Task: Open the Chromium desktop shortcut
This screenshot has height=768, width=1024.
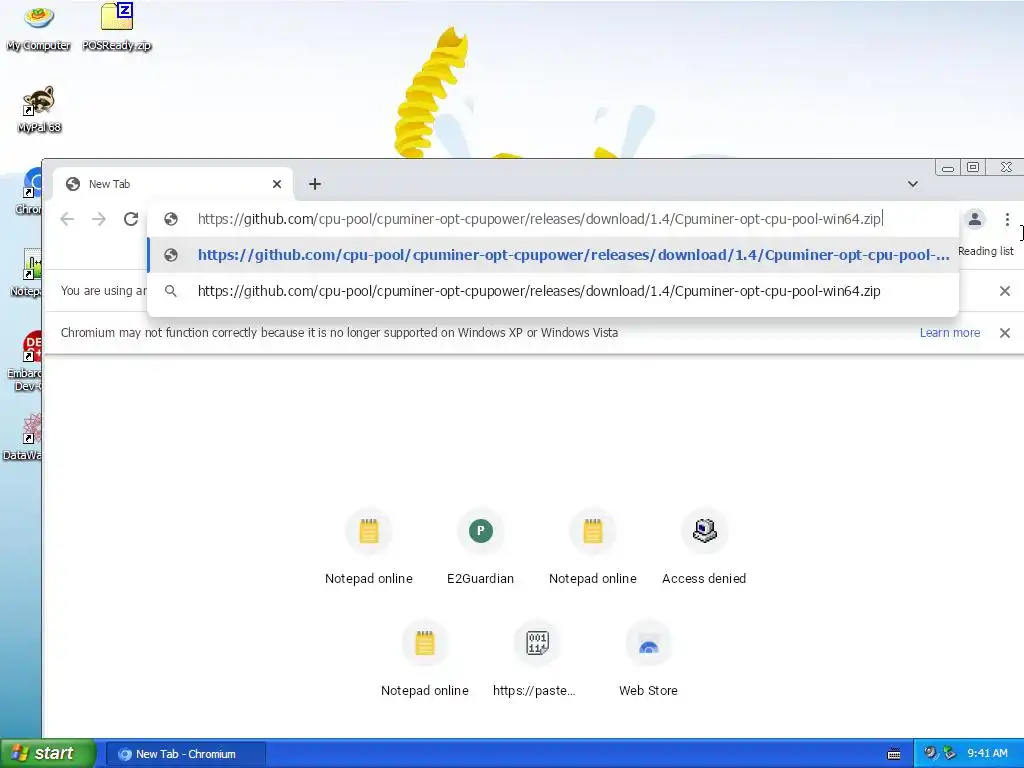Action: (30, 191)
